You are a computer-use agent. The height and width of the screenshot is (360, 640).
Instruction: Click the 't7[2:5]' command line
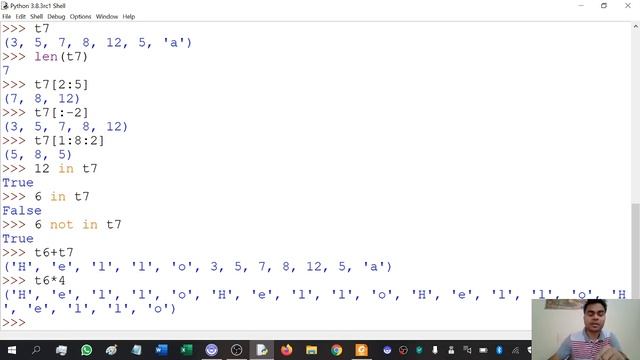(61, 84)
